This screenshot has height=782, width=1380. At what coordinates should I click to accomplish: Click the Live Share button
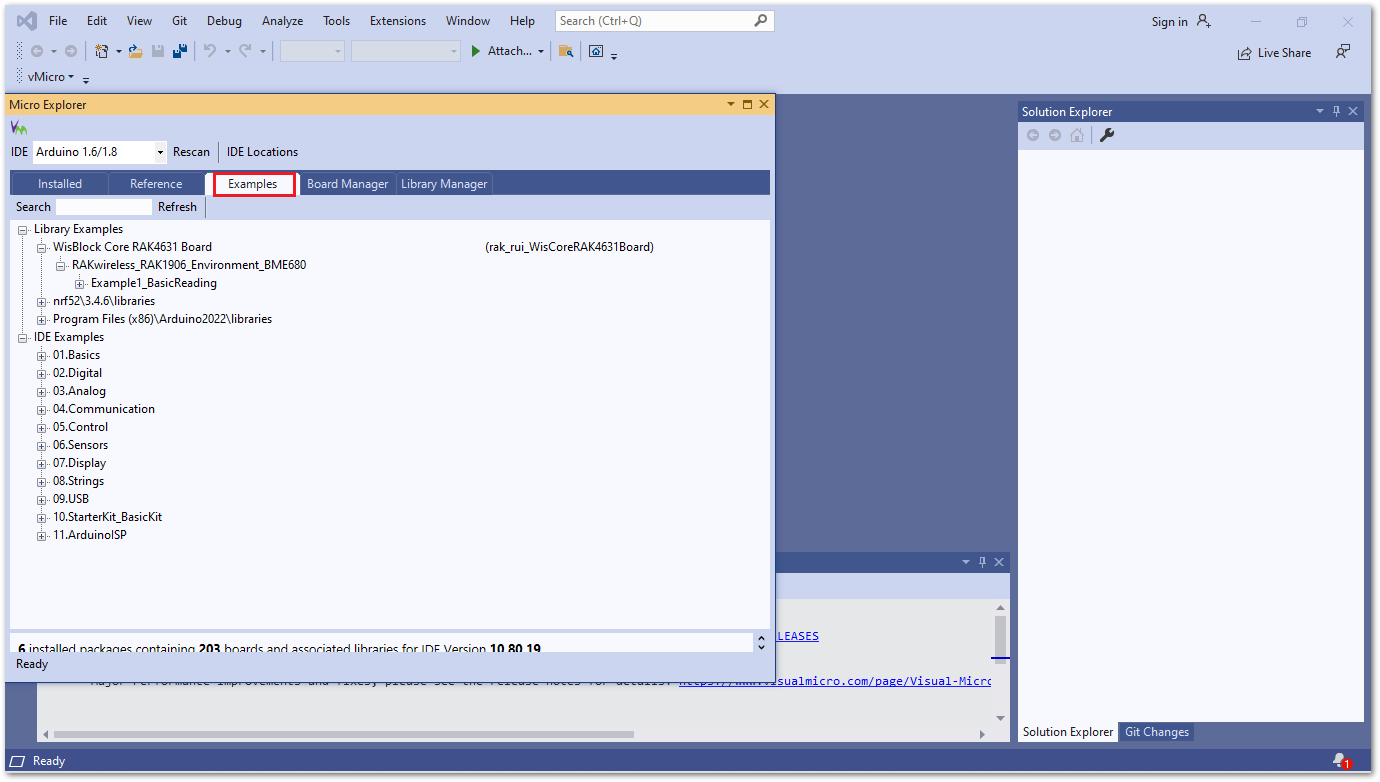coord(1274,53)
